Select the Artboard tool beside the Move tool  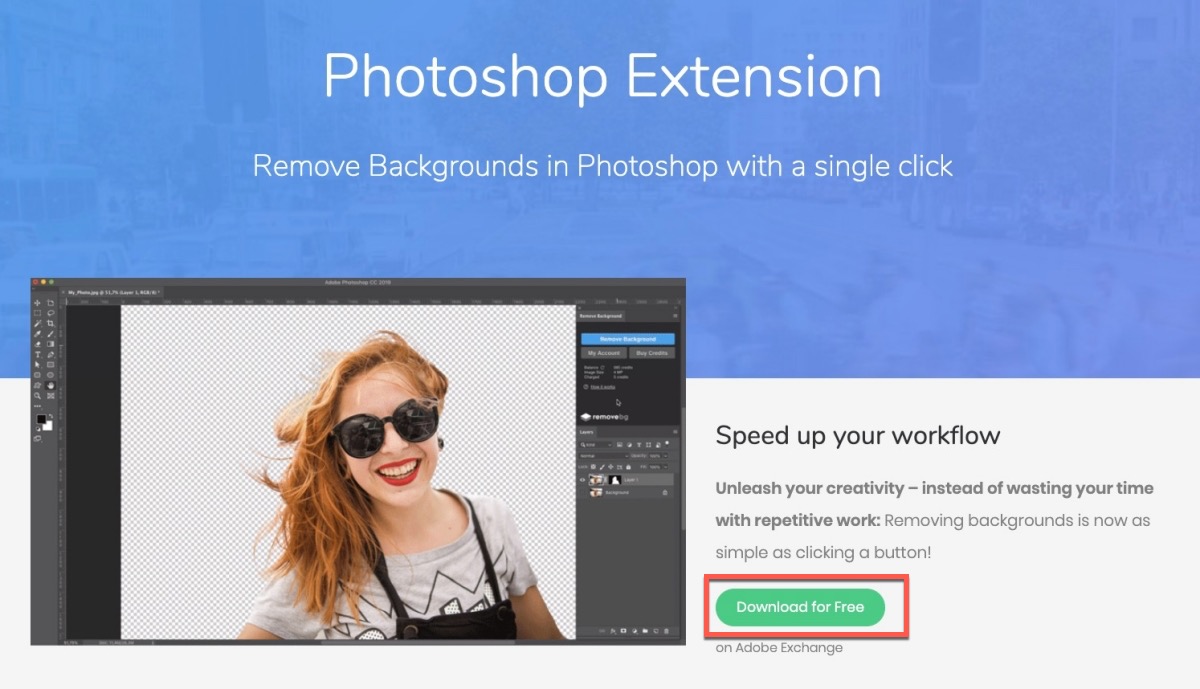point(50,303)
